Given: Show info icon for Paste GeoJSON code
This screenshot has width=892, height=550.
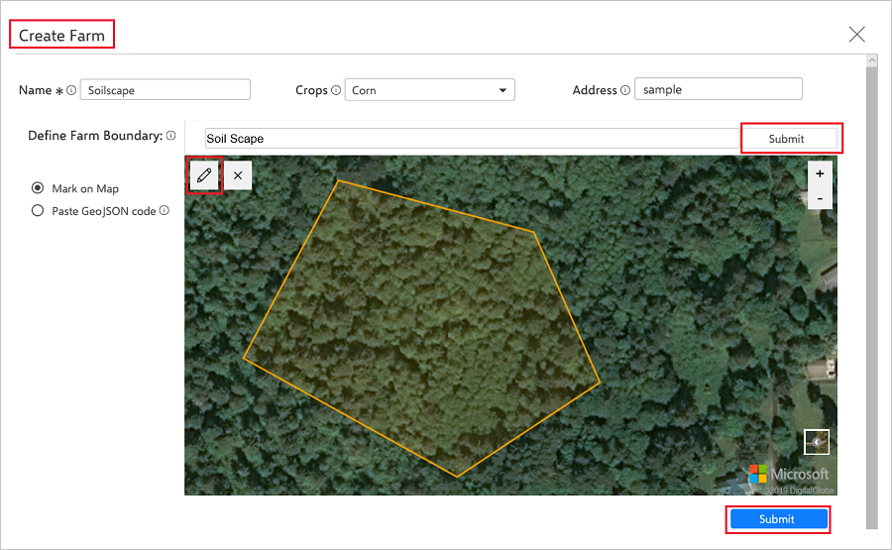Looking at the screenshot, I should [164, 210].
